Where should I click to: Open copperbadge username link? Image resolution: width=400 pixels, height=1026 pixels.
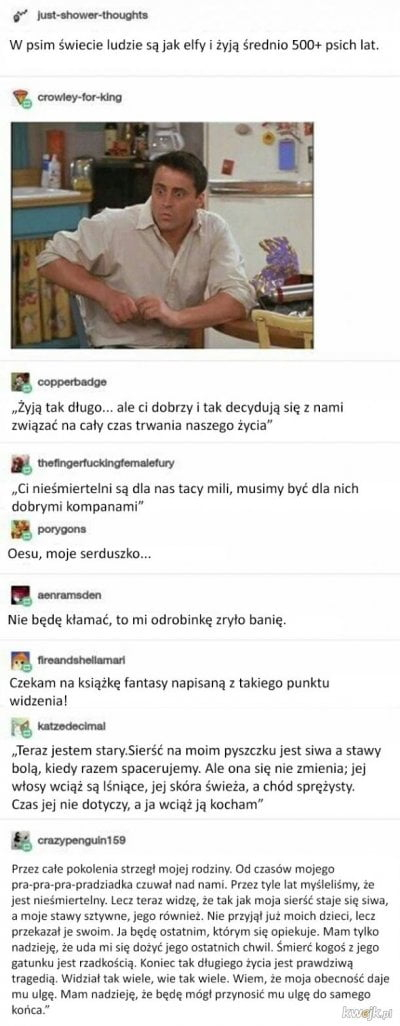[x=72, y=381]
